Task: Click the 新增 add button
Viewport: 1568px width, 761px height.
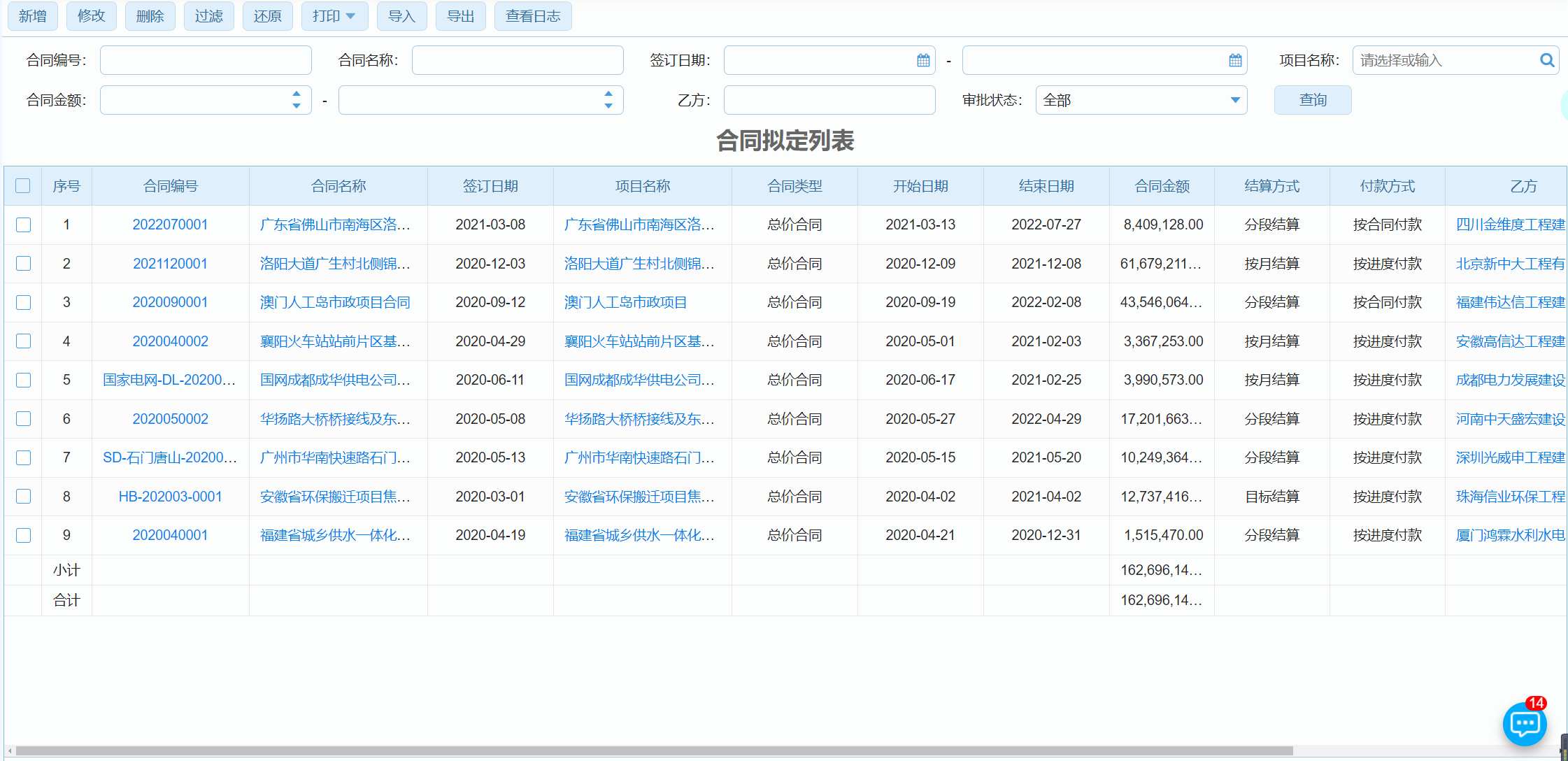Action: point(33,16)
